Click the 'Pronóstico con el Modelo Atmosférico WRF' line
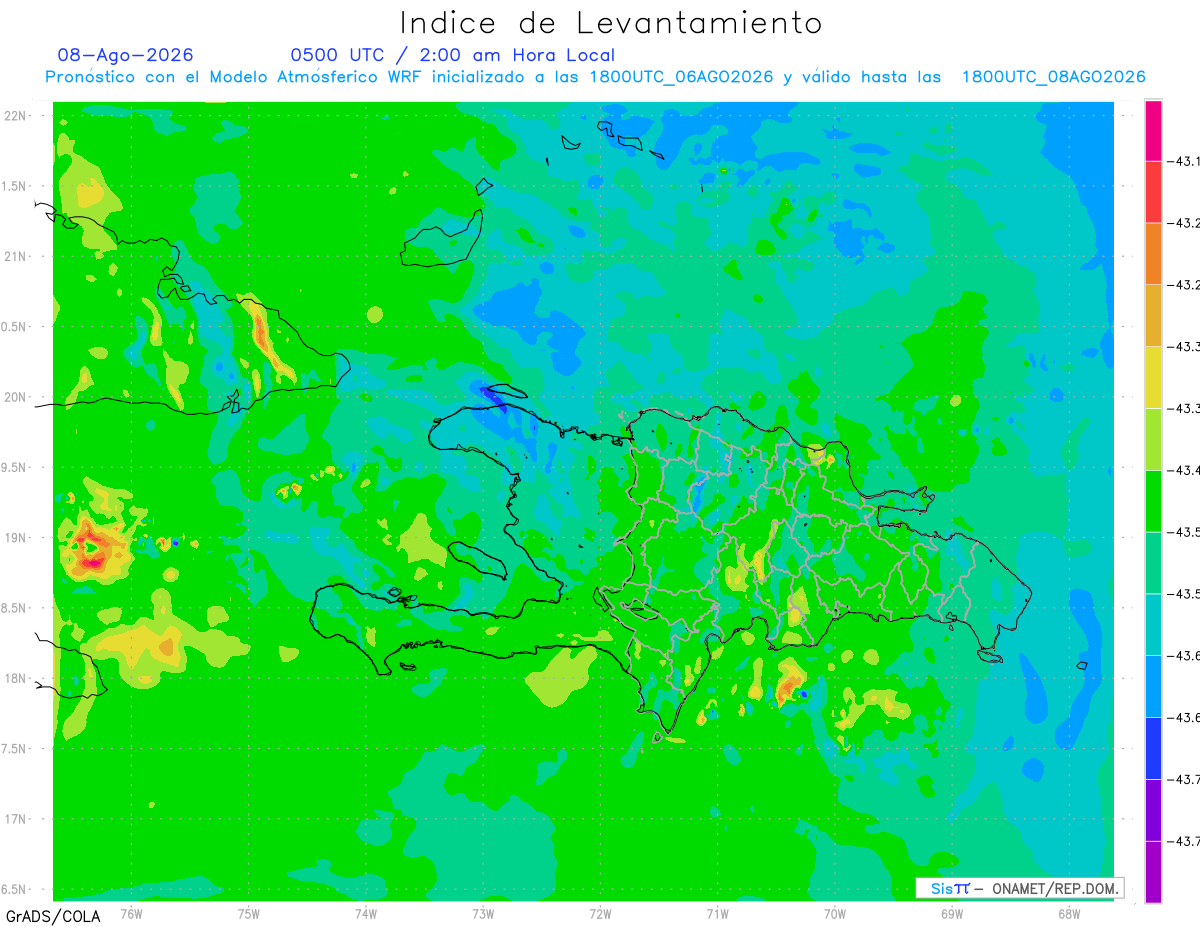 595,77
